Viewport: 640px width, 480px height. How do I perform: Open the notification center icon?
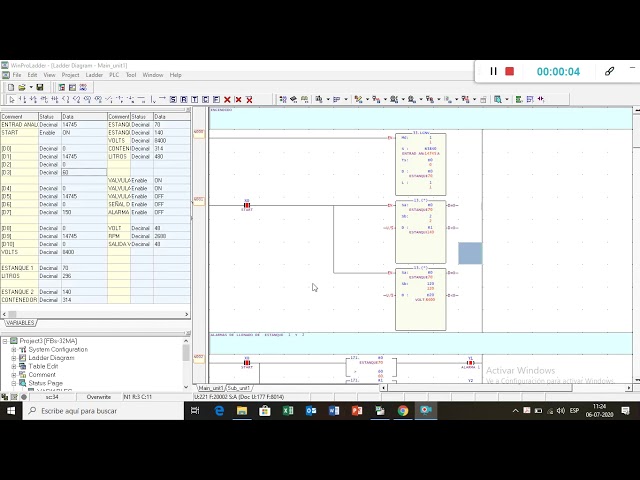625,411
